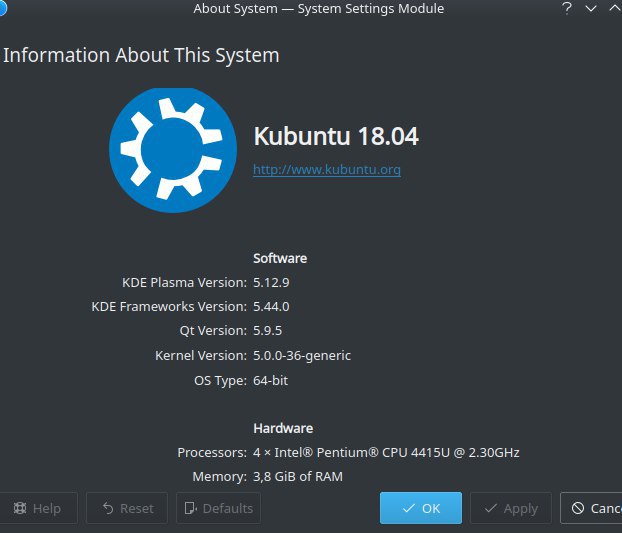622x533 pixels.
Task: Click the up chevron maximize icon in title bar
Action: (614, 8)
